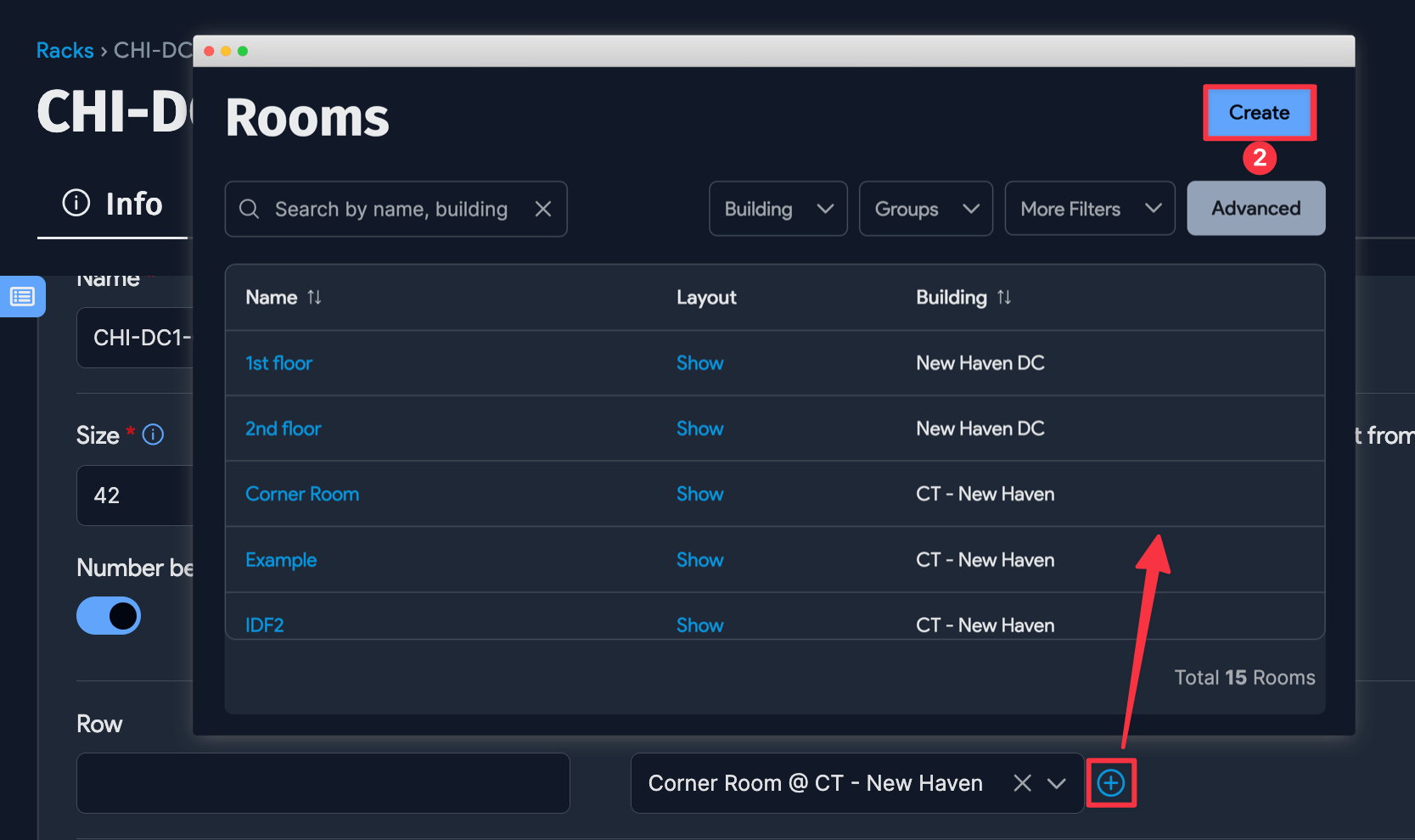This screenshot has height=840, width=1415.
Task: Show layout for Corner Room
Action: [699, 494]
